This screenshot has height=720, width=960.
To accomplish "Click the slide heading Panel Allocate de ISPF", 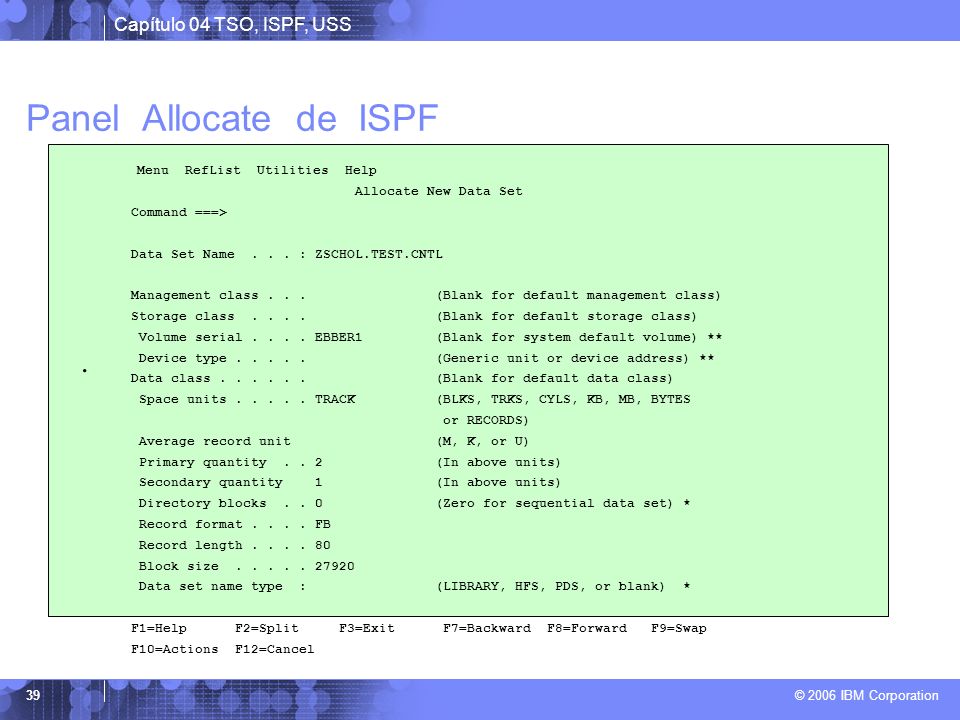I will [x=232, y=118].
